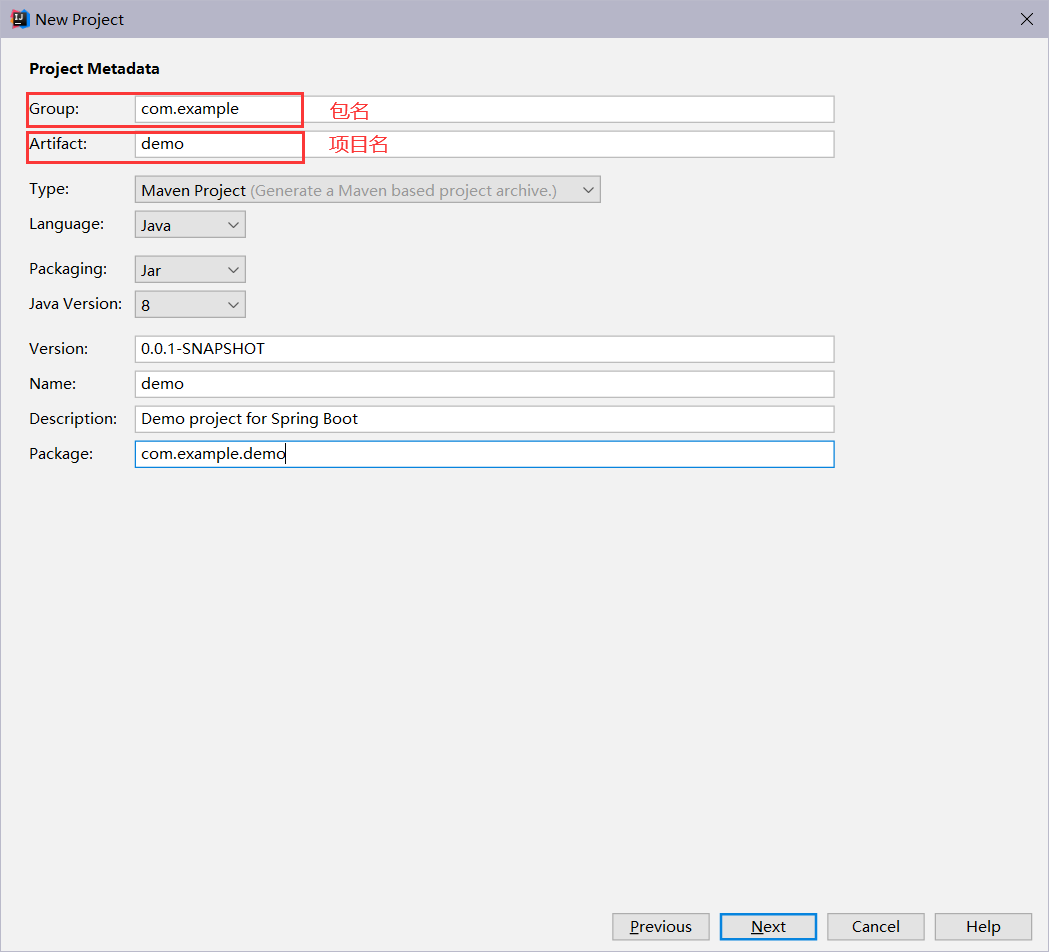Click the Artifact input field
Screen dimensions: 1049x952
click(x=484, y=145)
